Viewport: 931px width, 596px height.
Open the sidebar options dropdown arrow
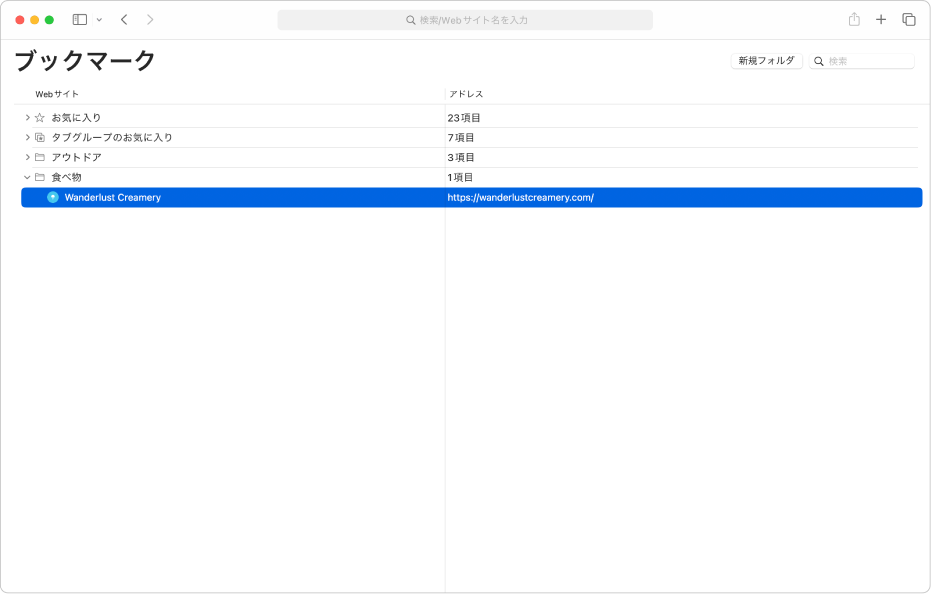(99, 20)
